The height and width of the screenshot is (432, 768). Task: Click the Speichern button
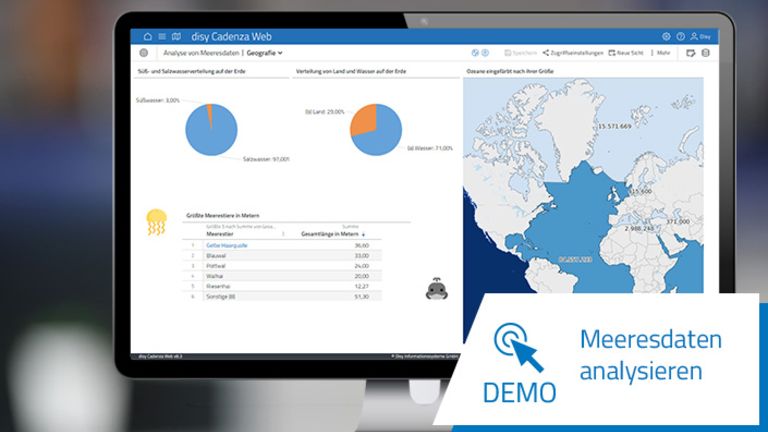point(521,52)
